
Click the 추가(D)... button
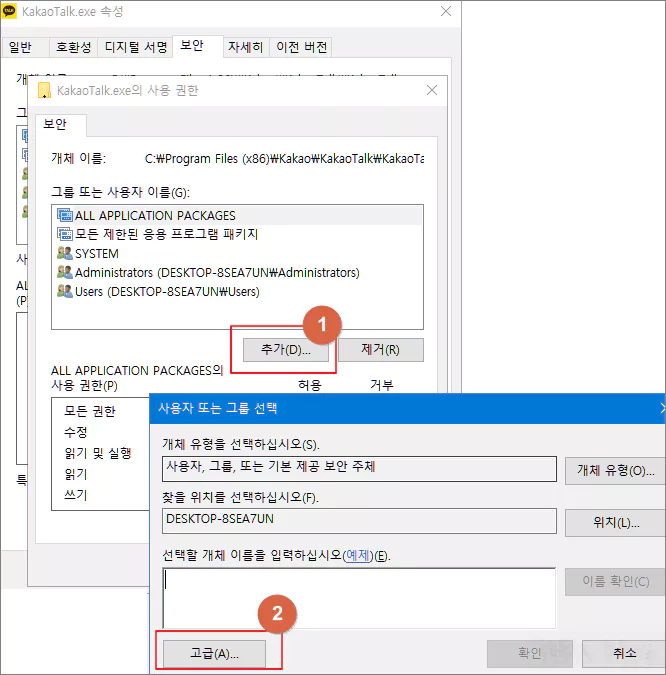point(286,350)
